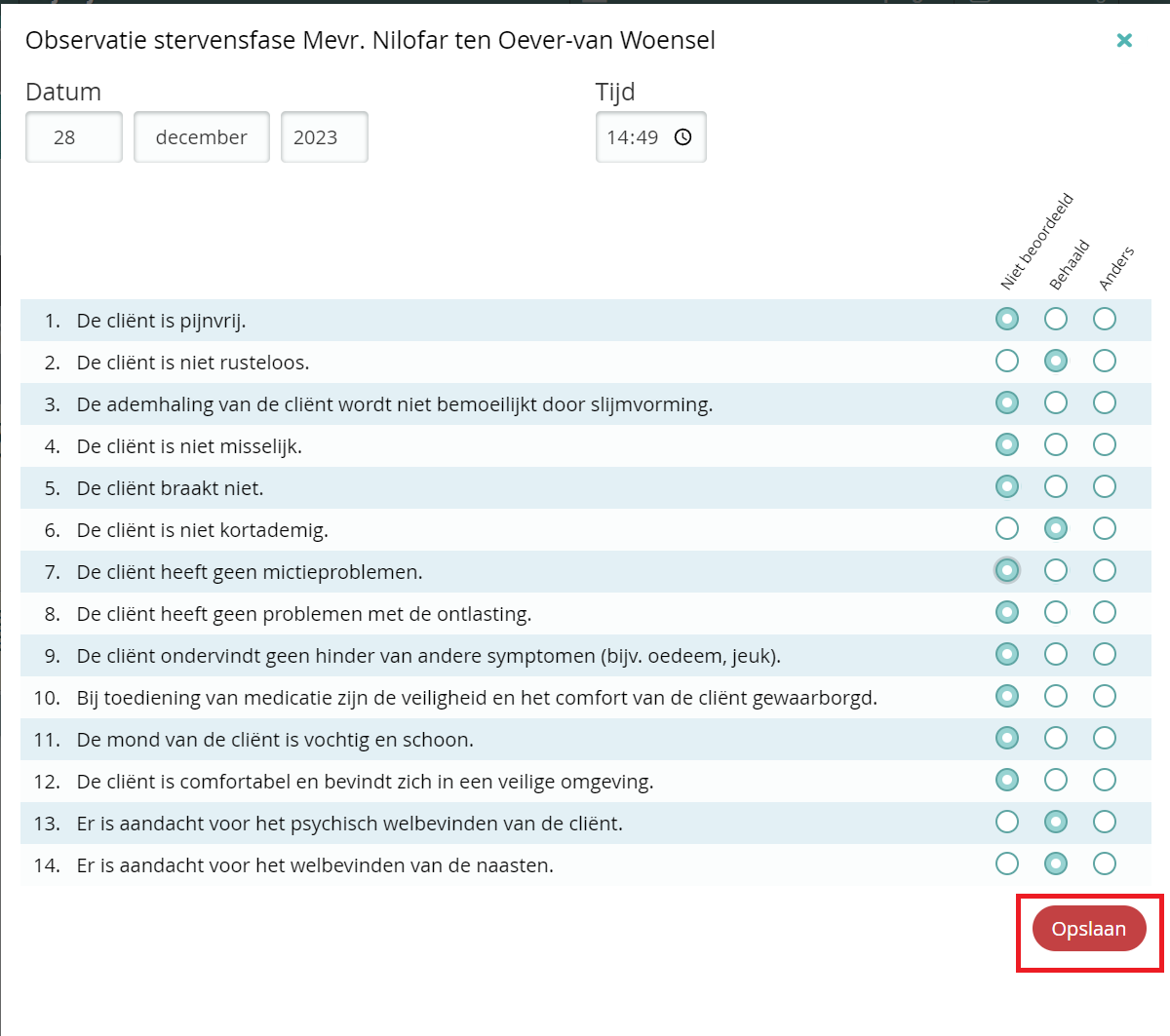The height and width of the screenshot is (1036, 1170).
Task: Open the month field showing december
Action: pos(201,137)
